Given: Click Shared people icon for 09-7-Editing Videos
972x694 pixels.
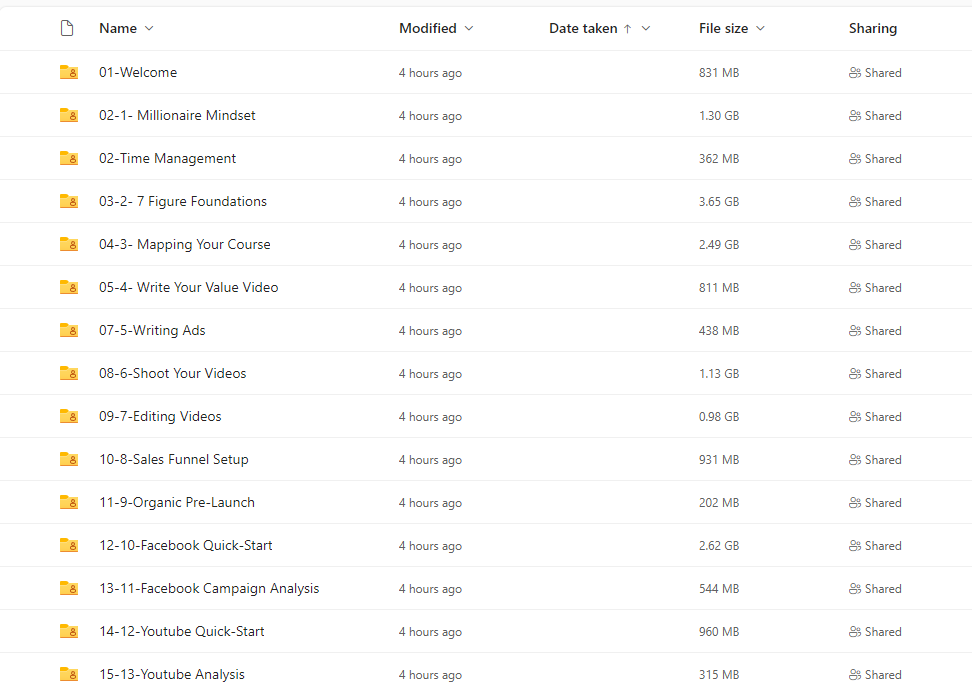Looking at the screenshot, I should 855,416.
